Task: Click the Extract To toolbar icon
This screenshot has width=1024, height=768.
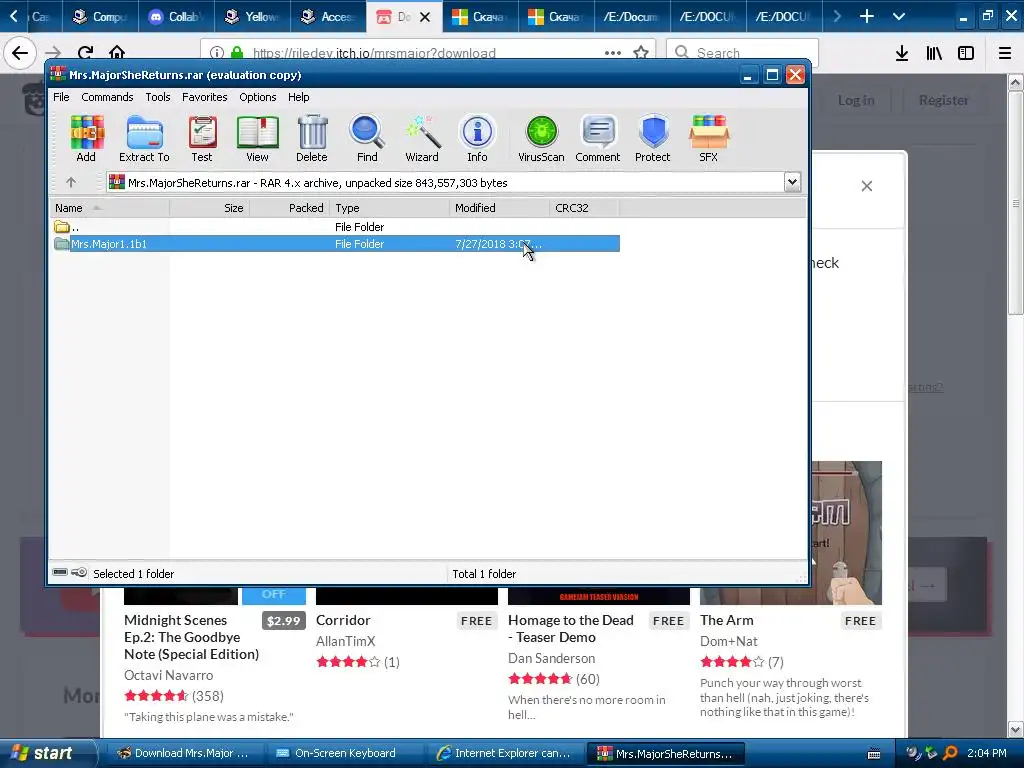Action: [x=144, y=138]
